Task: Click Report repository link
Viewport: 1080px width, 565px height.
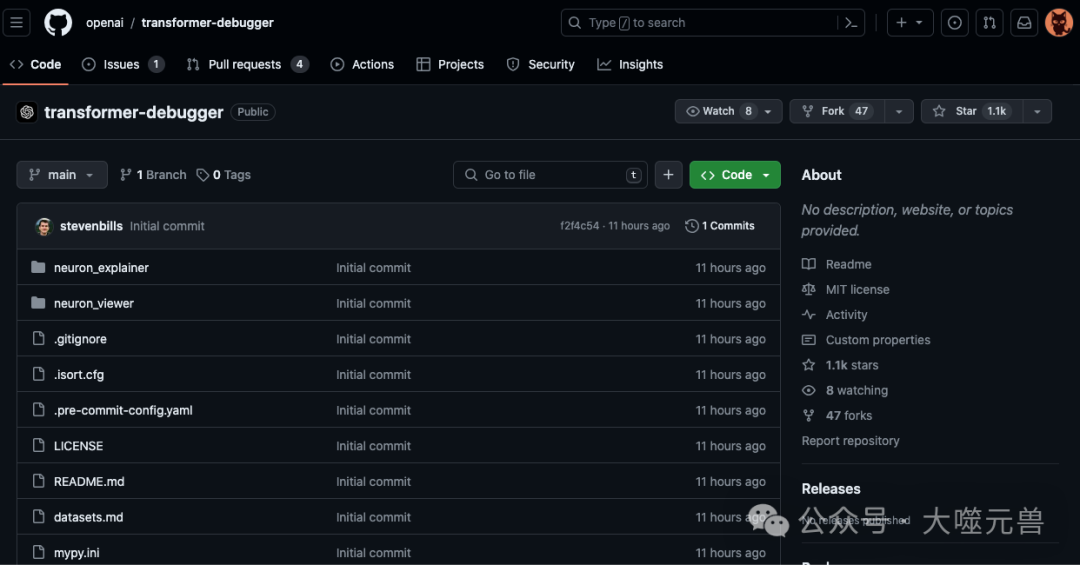Action: 851,441
